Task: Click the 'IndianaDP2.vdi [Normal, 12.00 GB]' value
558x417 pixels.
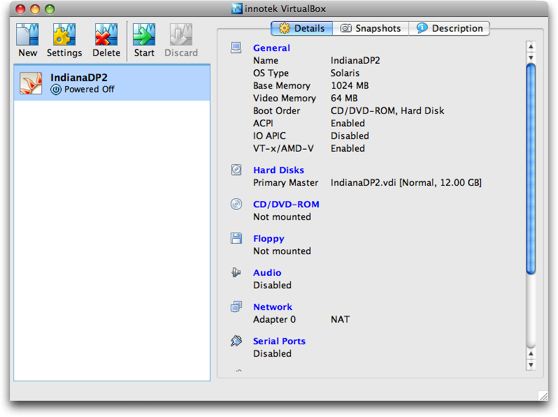Action: (x=406, y=183)
